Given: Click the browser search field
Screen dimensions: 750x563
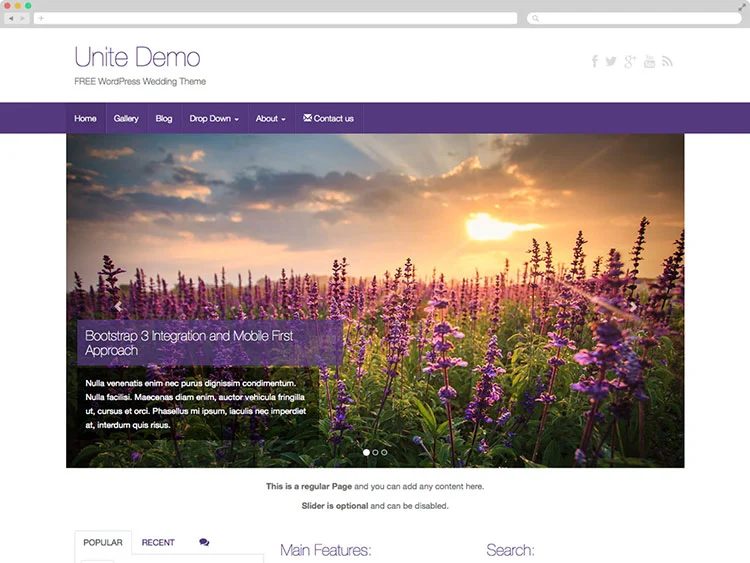Looking at the screenshot, I should coord(632,18).
